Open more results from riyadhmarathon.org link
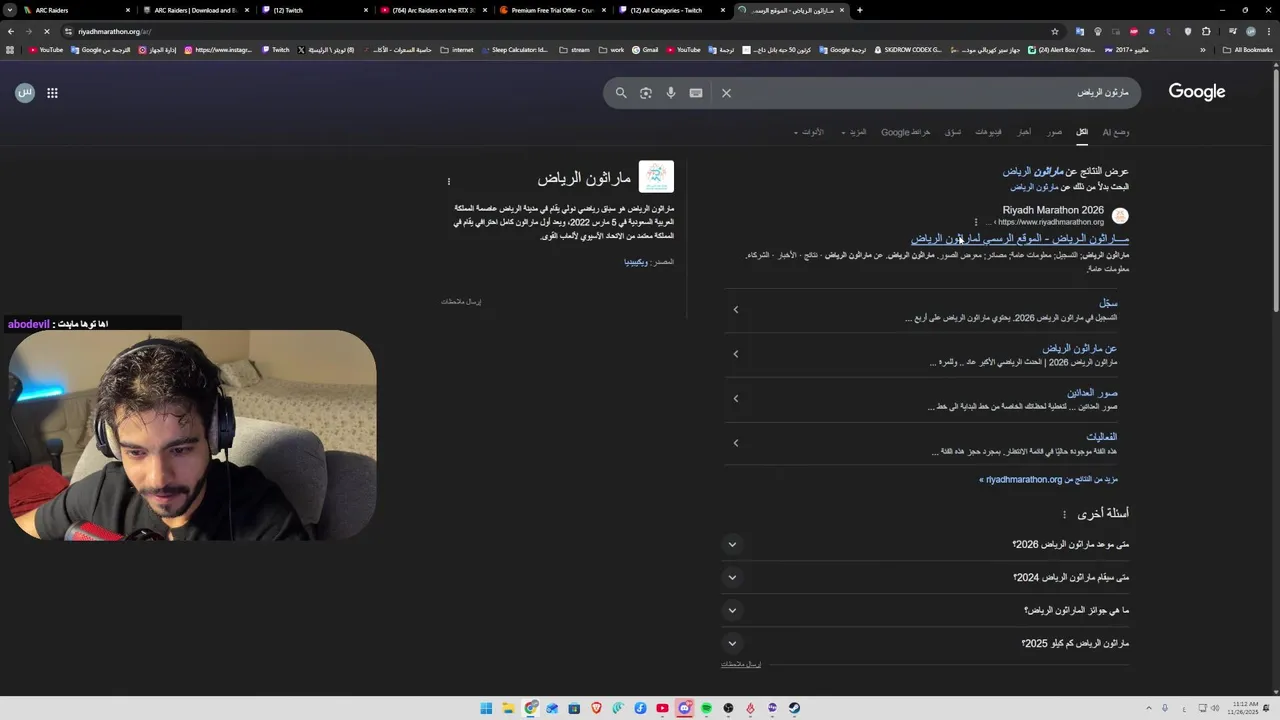The image size is (1280, 720). (1048, 480)
